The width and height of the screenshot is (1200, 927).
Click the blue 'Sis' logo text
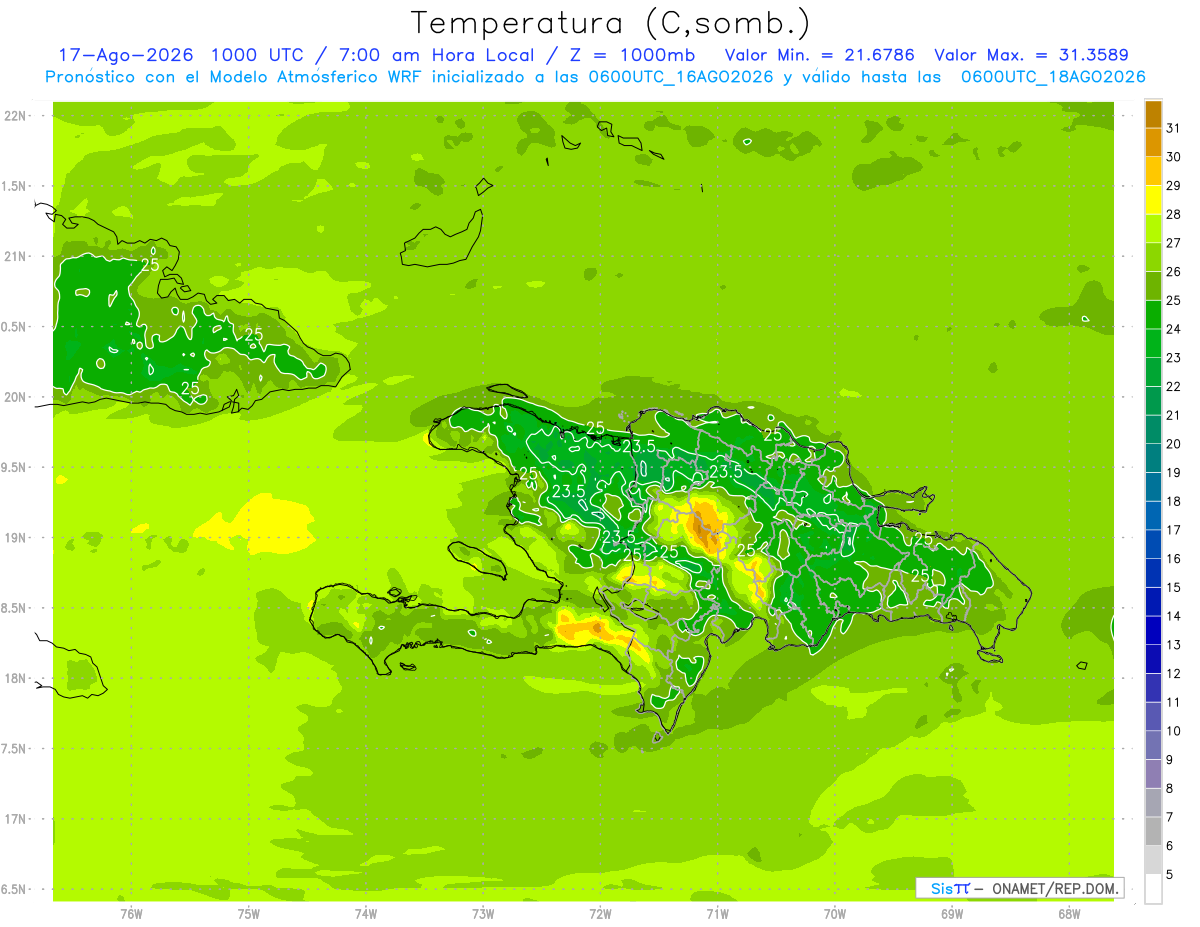click(x=942, y=888)
